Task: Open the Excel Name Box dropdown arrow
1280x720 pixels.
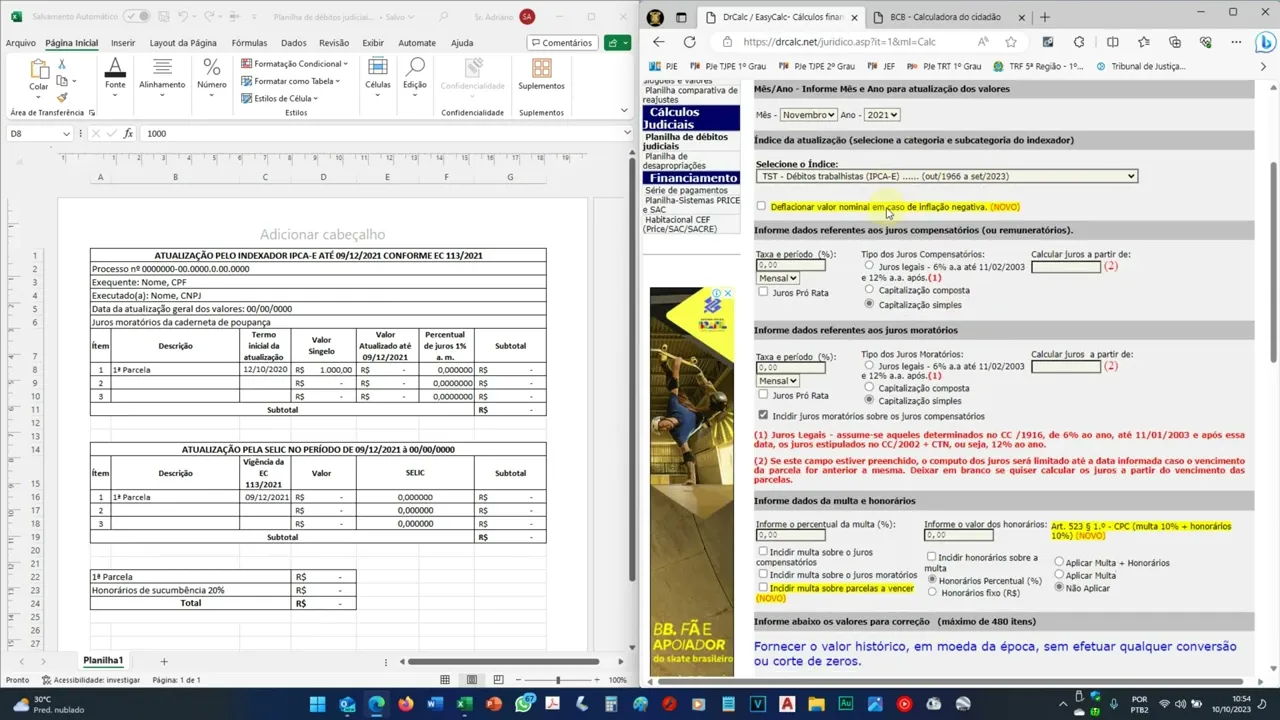Action: [67, 134]
